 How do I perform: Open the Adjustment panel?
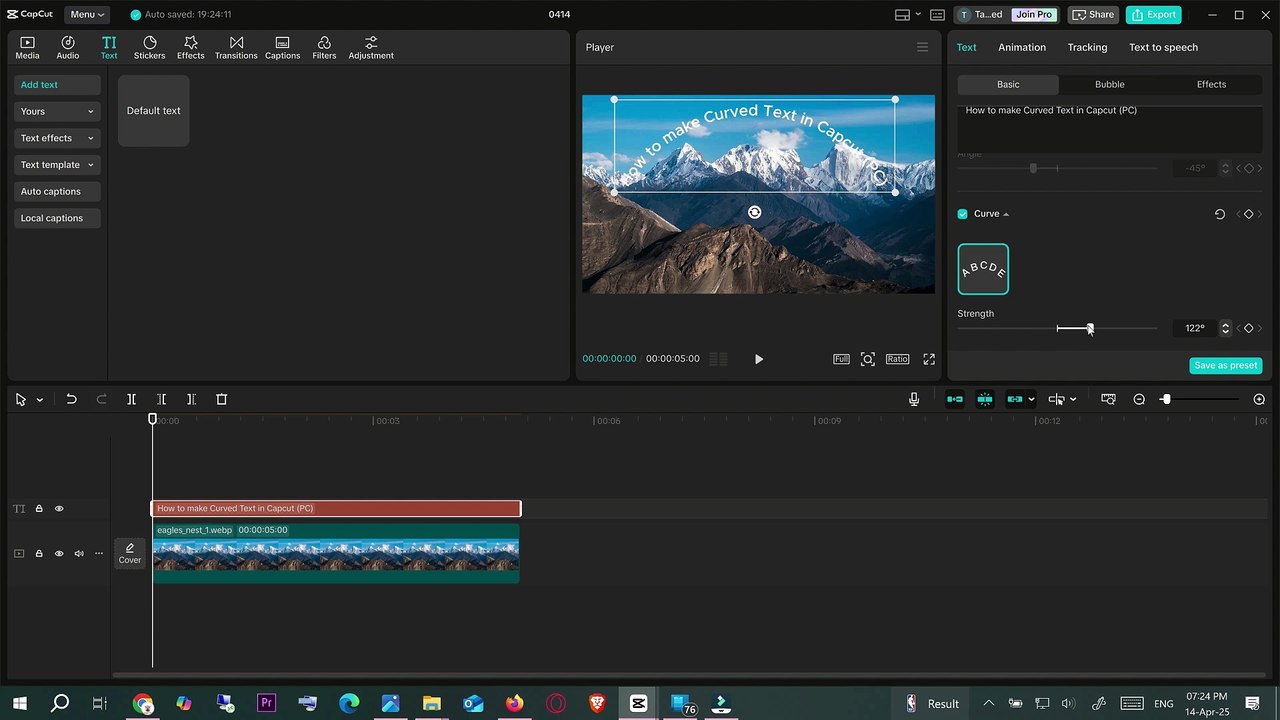(371, 47)
